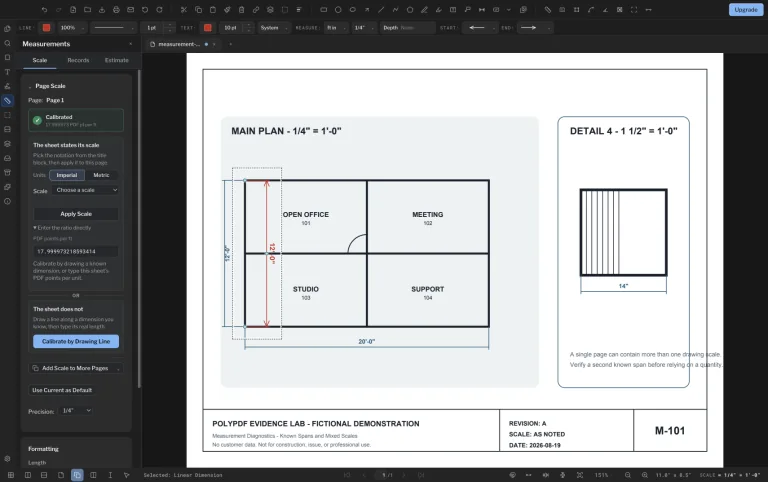Select the circle shape tool
This screenshot has width=768, height=482.
(x=338, y=10)
